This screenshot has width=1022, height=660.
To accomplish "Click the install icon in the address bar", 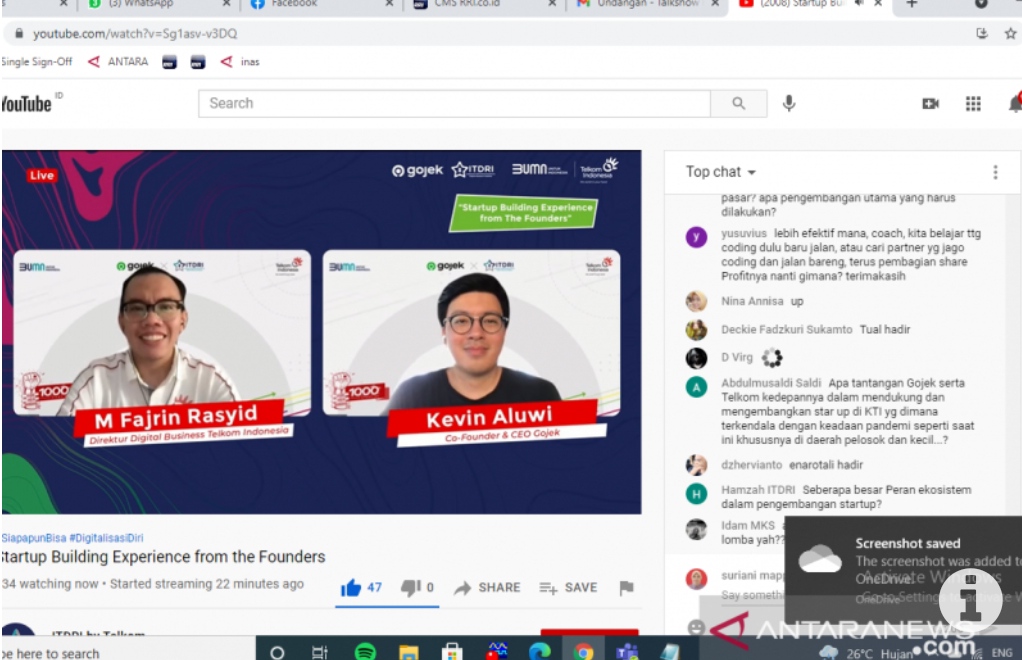I will click(x=982, y=33).
